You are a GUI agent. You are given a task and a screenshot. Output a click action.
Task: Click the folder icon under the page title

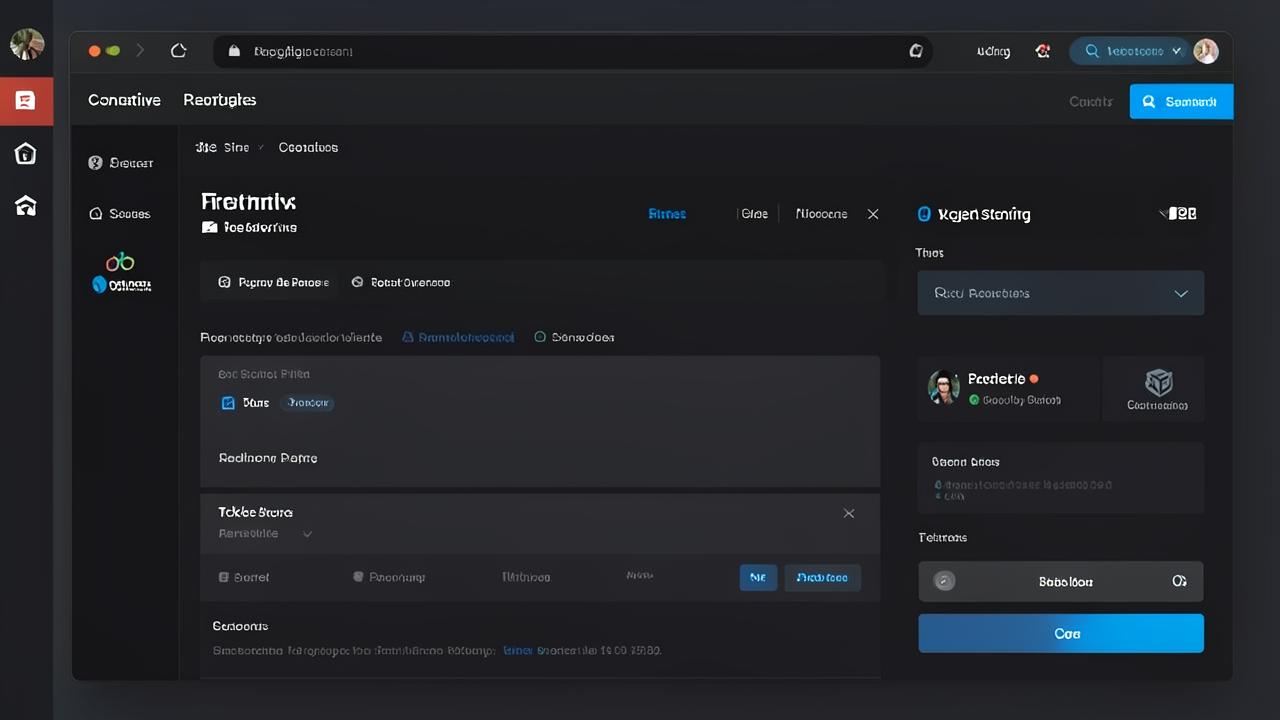click(x=209, y=227)
